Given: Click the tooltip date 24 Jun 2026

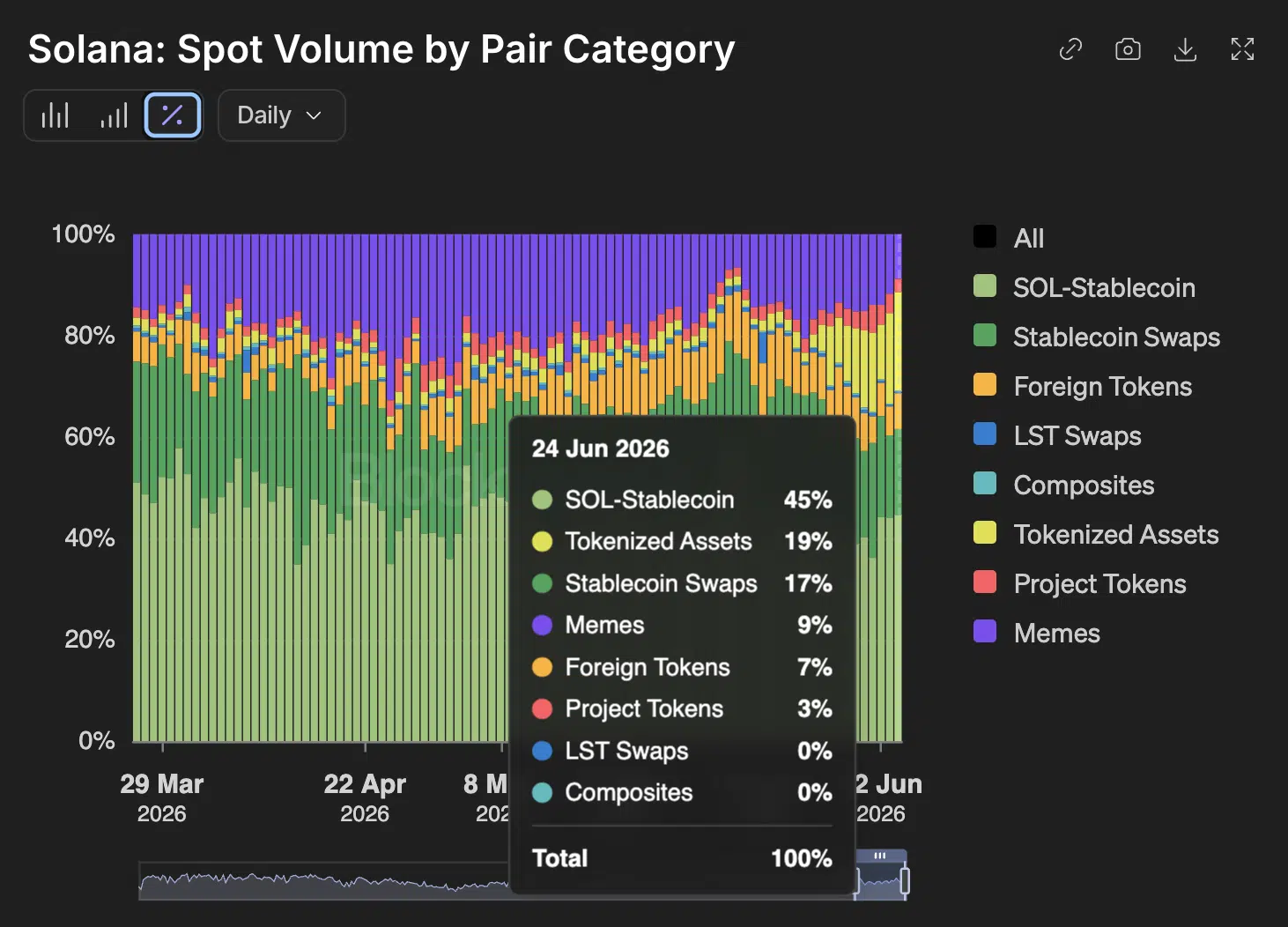Looking at the screenshot, I should (601, 449).
